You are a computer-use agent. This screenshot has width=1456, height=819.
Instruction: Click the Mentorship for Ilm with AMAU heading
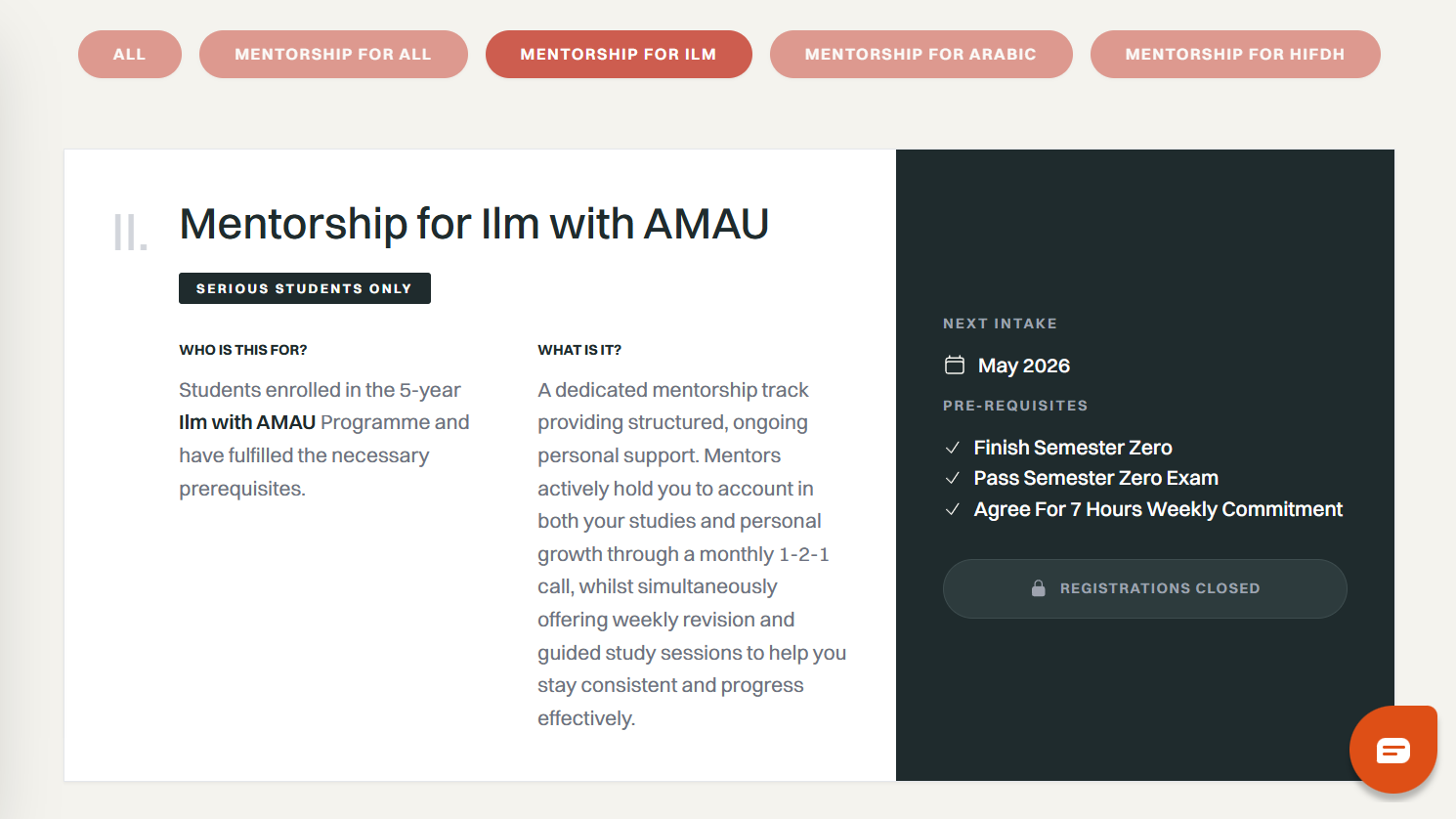(x=474, y=224)
